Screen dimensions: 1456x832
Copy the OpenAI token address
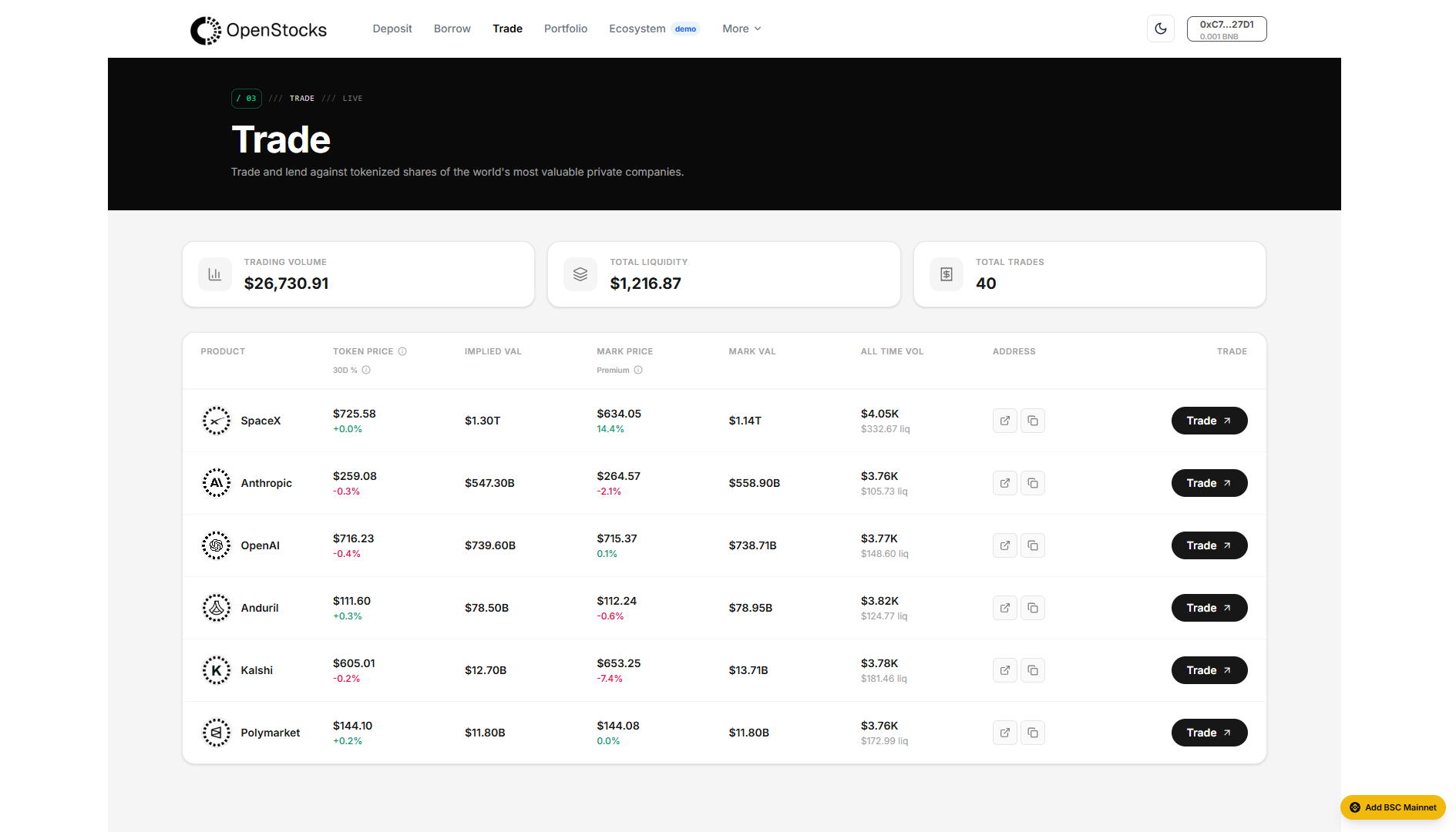[x=1033, y=545]
